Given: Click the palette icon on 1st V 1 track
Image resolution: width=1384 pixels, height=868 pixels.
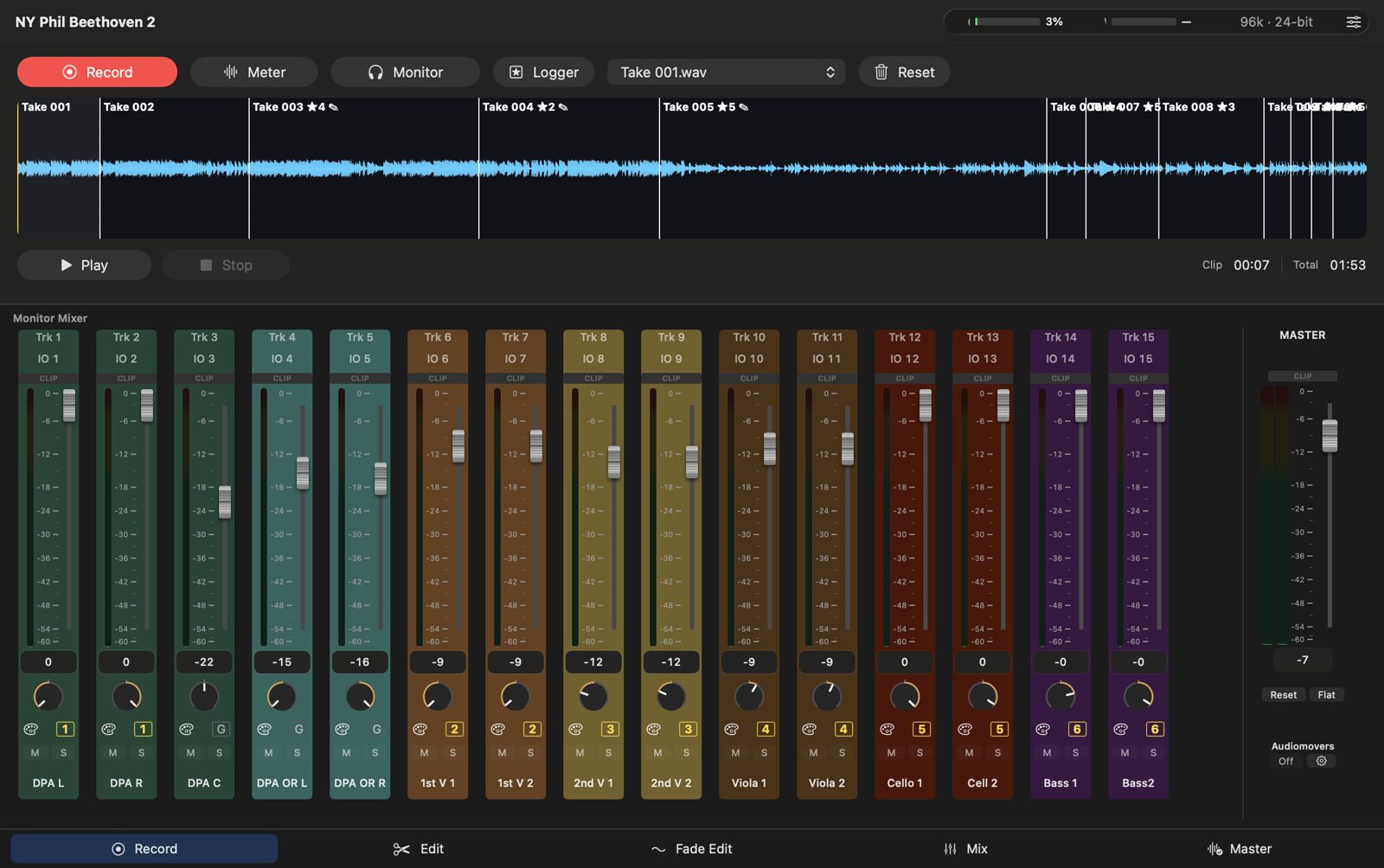Looking at the screenshot, I should tap(420, 729).
